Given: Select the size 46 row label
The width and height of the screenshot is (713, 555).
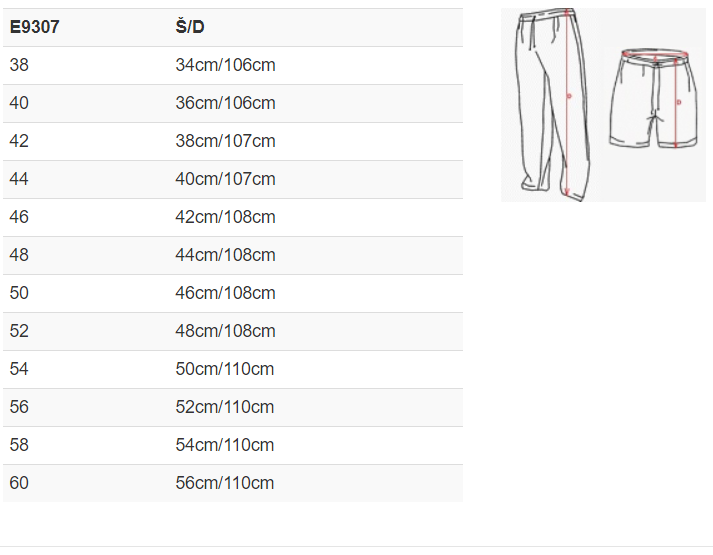Looking at the screenshot, I should pyautogui.click(x=19, y=217).
